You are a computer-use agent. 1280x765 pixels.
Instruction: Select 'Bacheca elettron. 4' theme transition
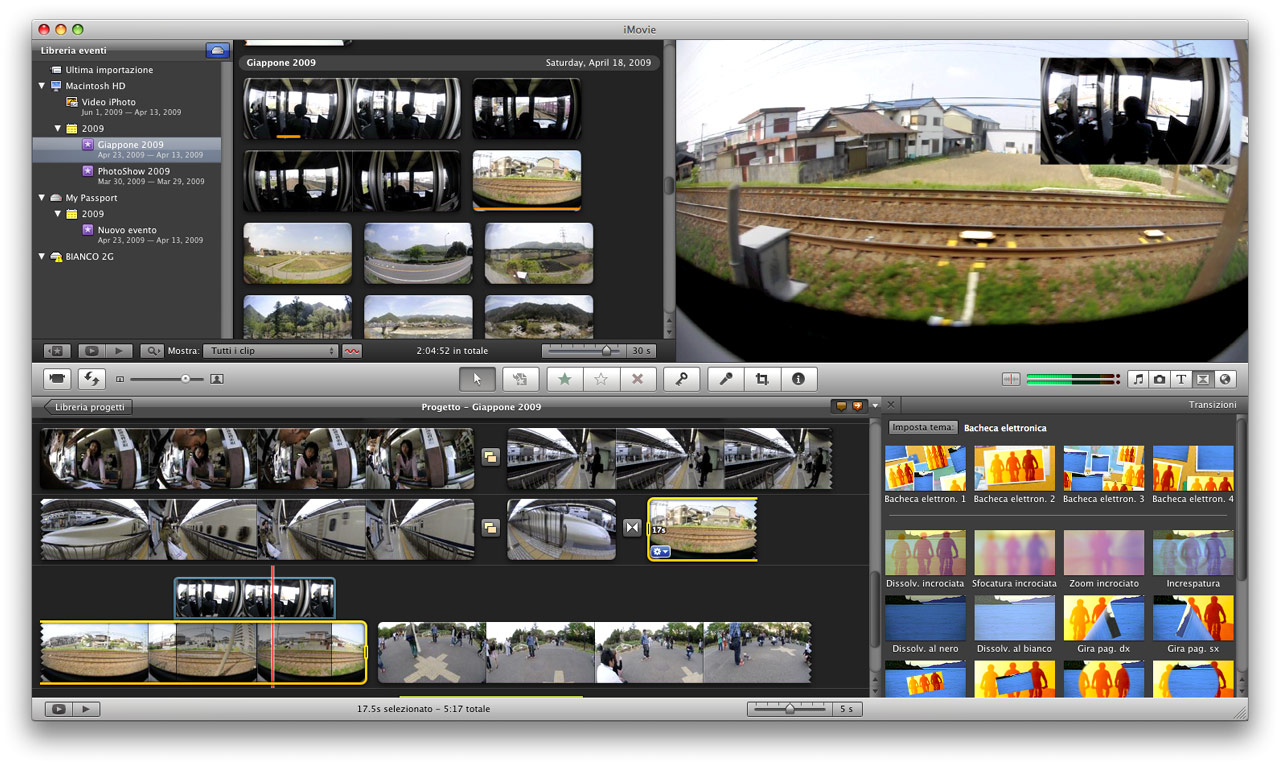click(x=1193, y=475)
